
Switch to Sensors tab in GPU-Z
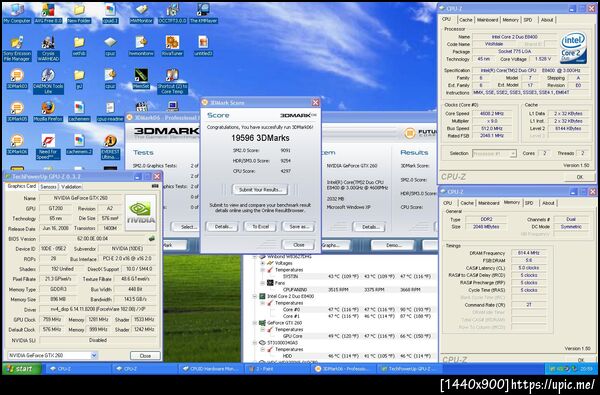click(x=48, y=187)
